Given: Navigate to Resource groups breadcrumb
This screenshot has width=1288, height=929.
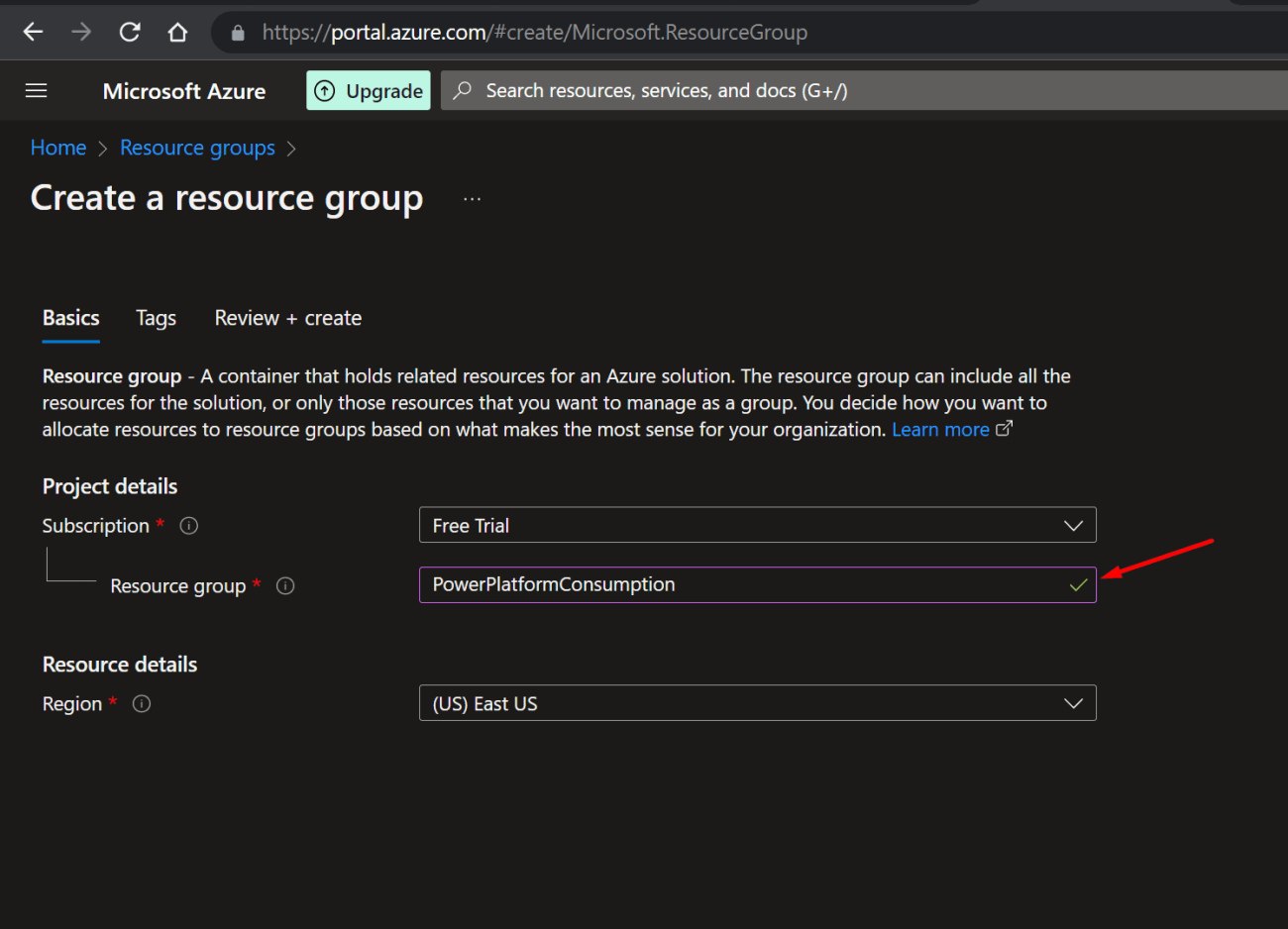Looking at the screenshot, I should coord(197,147).
